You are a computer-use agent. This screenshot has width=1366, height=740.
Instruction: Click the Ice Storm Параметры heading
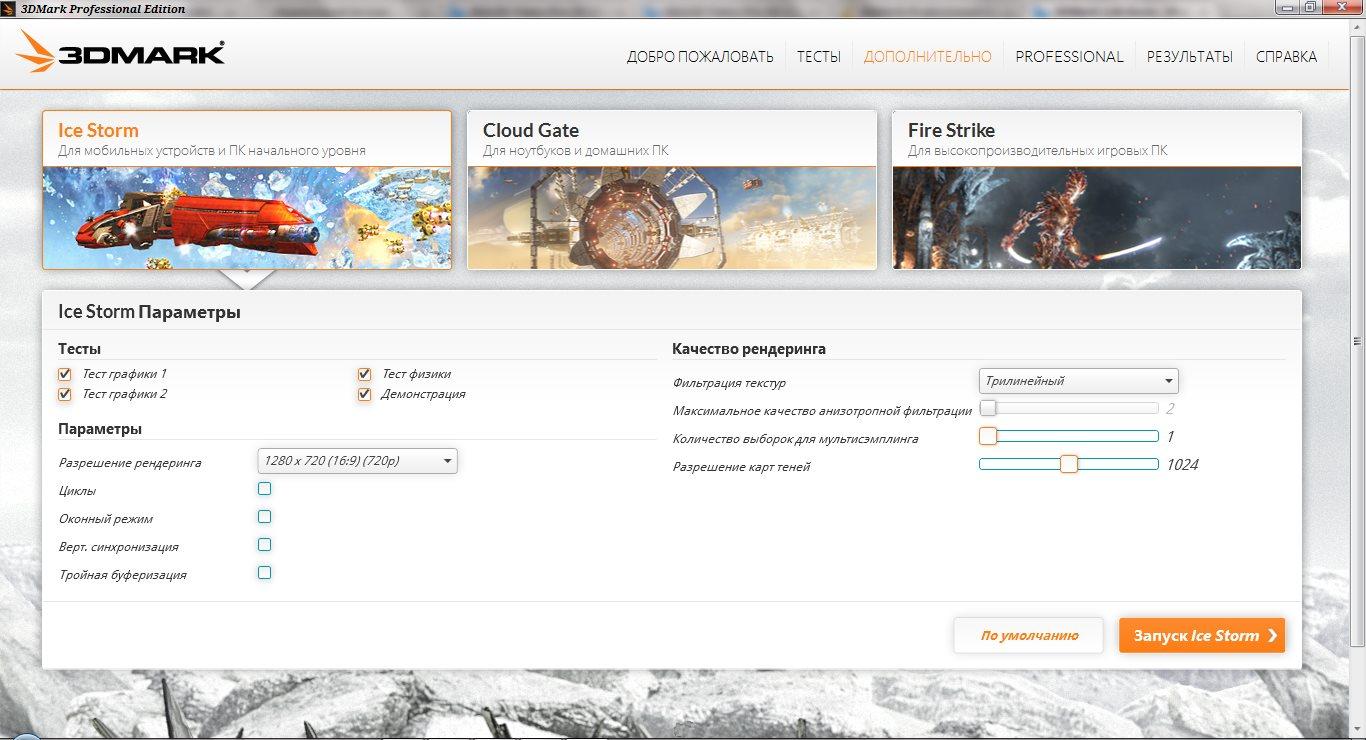click(x=149, y=312)
